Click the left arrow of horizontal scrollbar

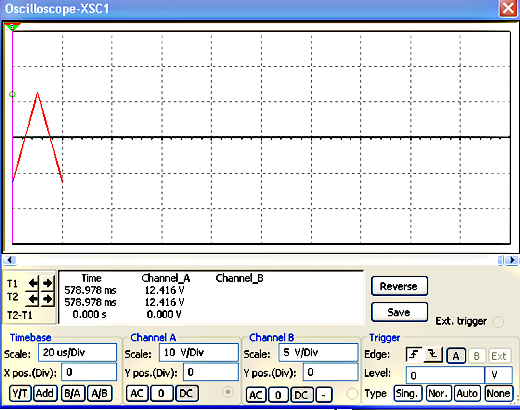tap(10, 260)
